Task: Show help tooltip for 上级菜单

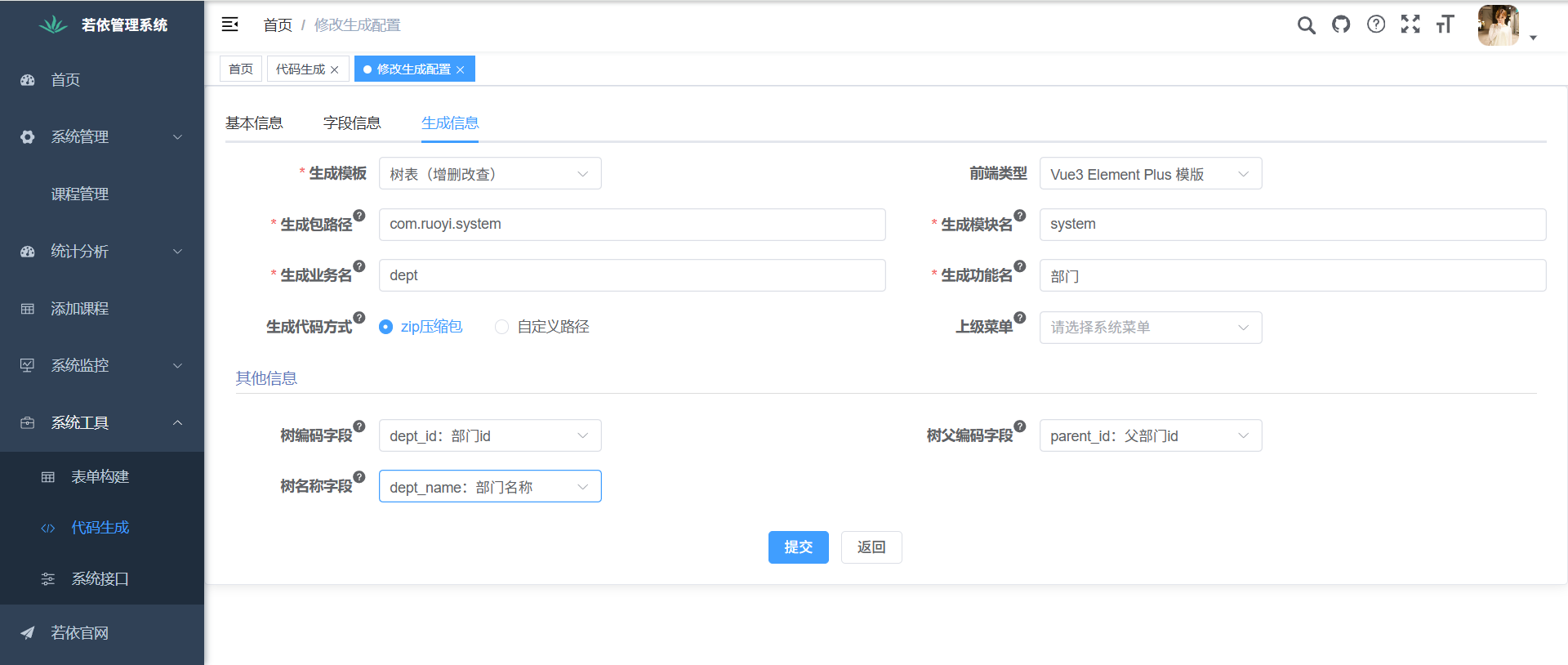Action: click(1020, 318)
